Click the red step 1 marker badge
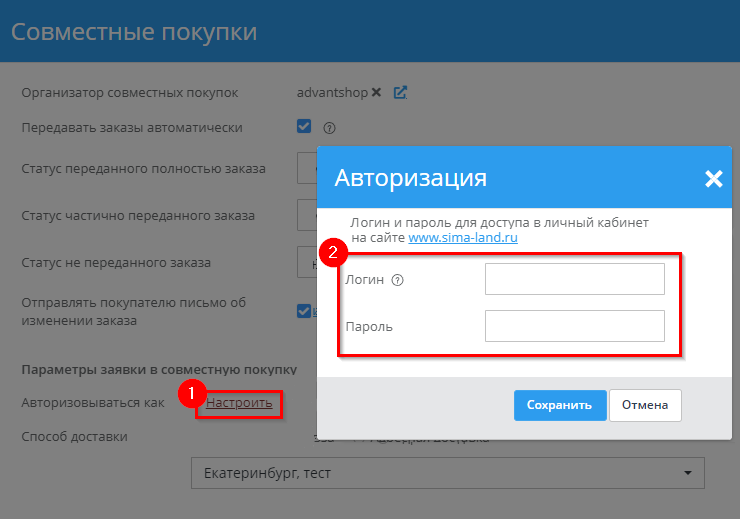Viewport: 740px width, 519px height. [x=191, y=394]
